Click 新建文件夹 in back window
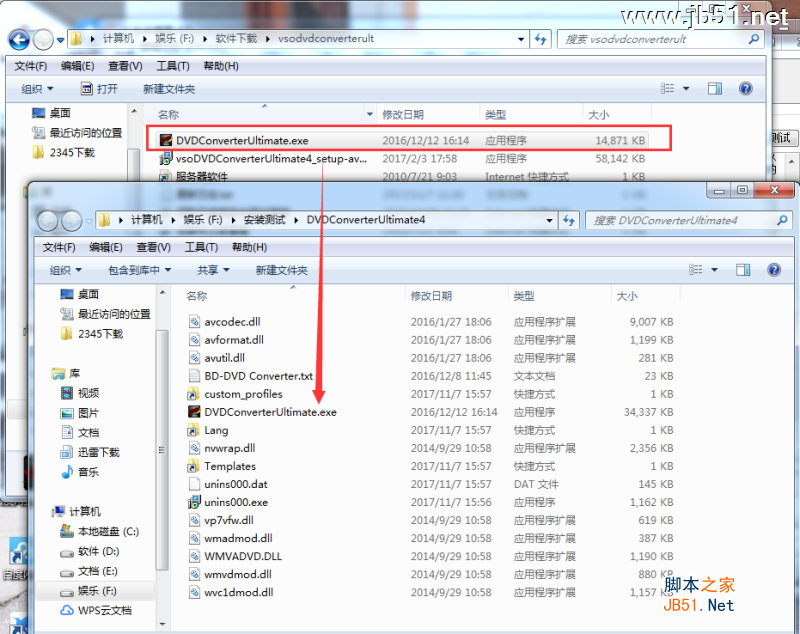This screenshot has height=634, width=800. pyautogui.click(x=169, y=89)
